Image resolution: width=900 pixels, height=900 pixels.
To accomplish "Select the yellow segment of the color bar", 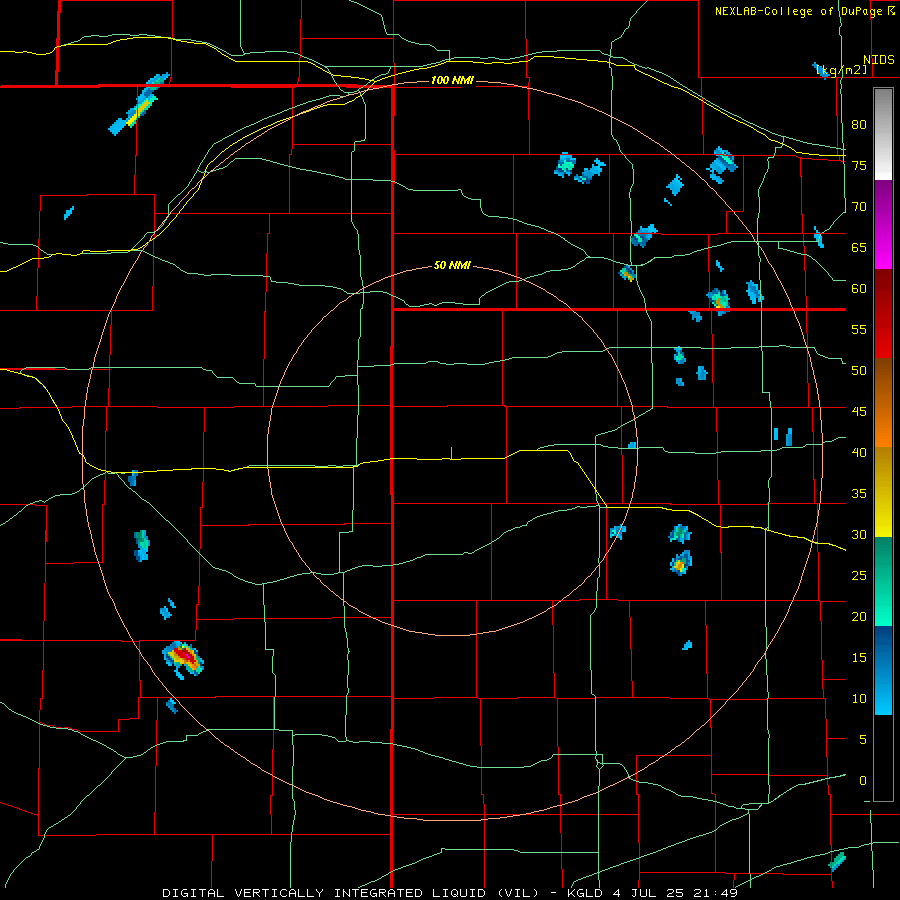I will pyautogui.click(x=883, y=492).
